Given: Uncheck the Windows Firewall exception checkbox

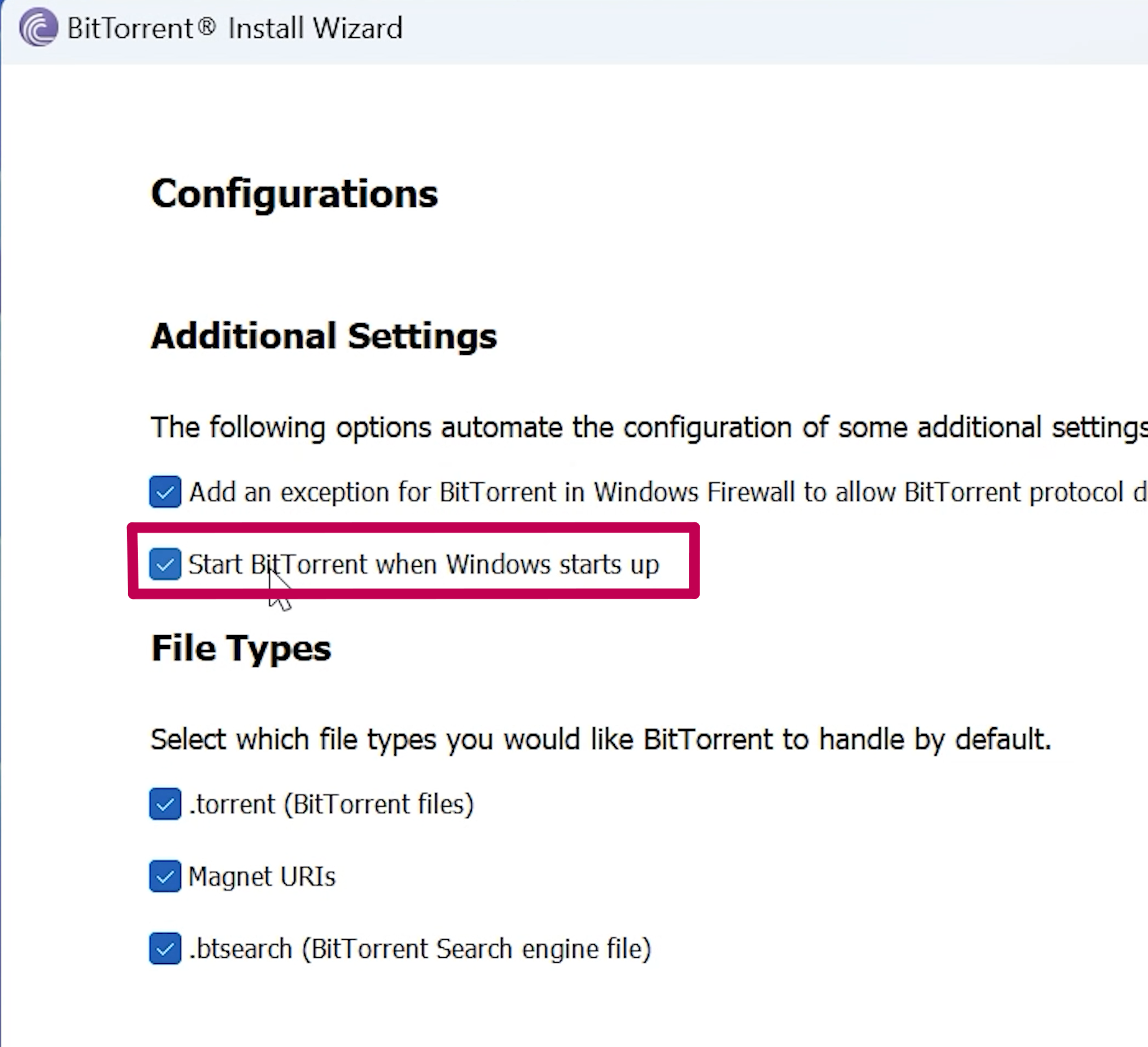Looking at the screenshot, I should click(x=165, y=492).
